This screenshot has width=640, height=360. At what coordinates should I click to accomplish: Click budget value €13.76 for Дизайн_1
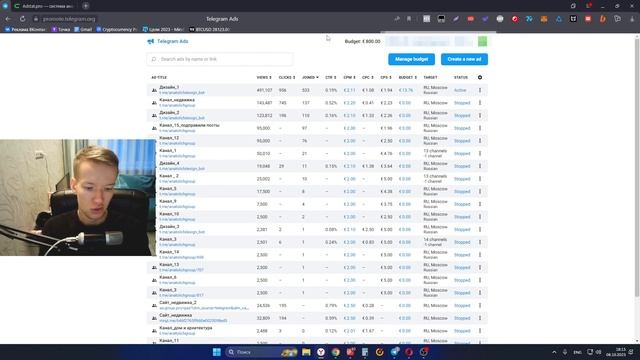click(x=406, y=90)
